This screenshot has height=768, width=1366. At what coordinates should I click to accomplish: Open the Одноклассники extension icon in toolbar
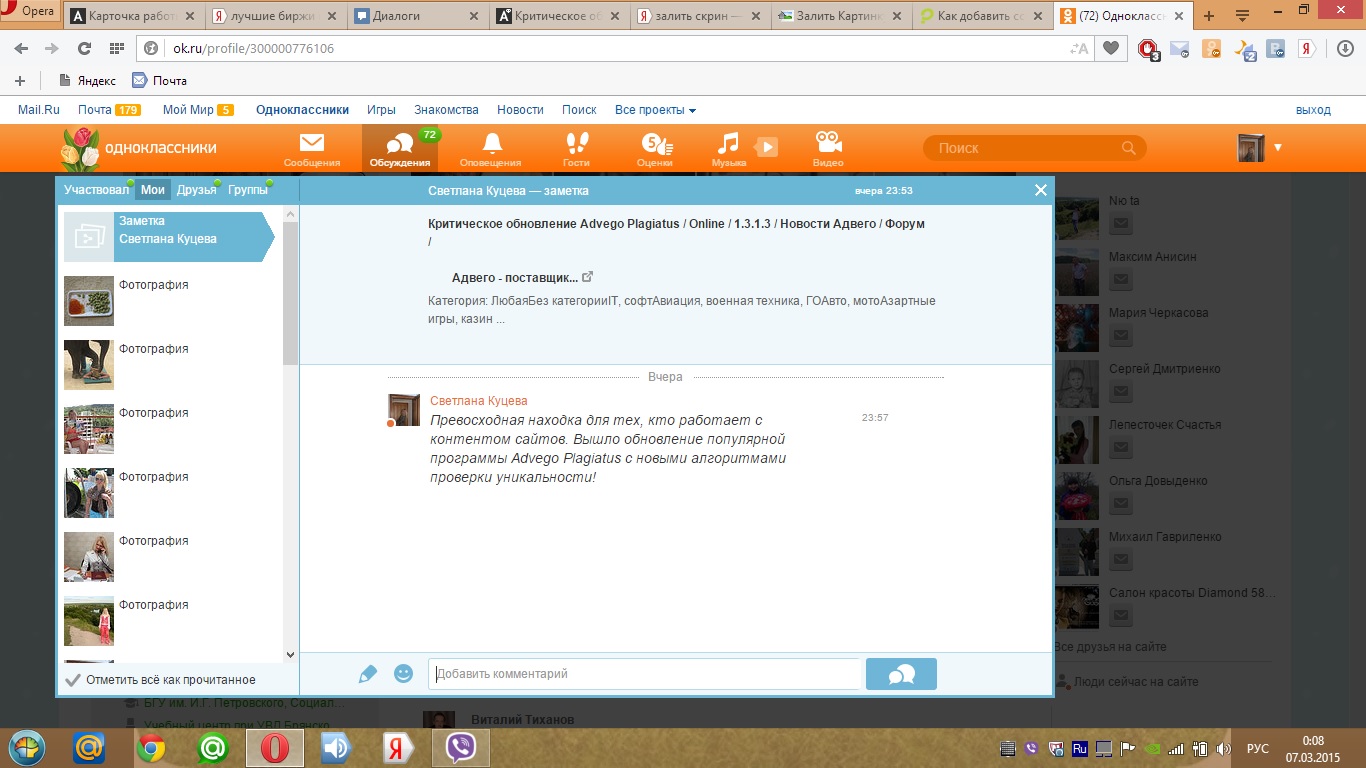[1212, 48]
